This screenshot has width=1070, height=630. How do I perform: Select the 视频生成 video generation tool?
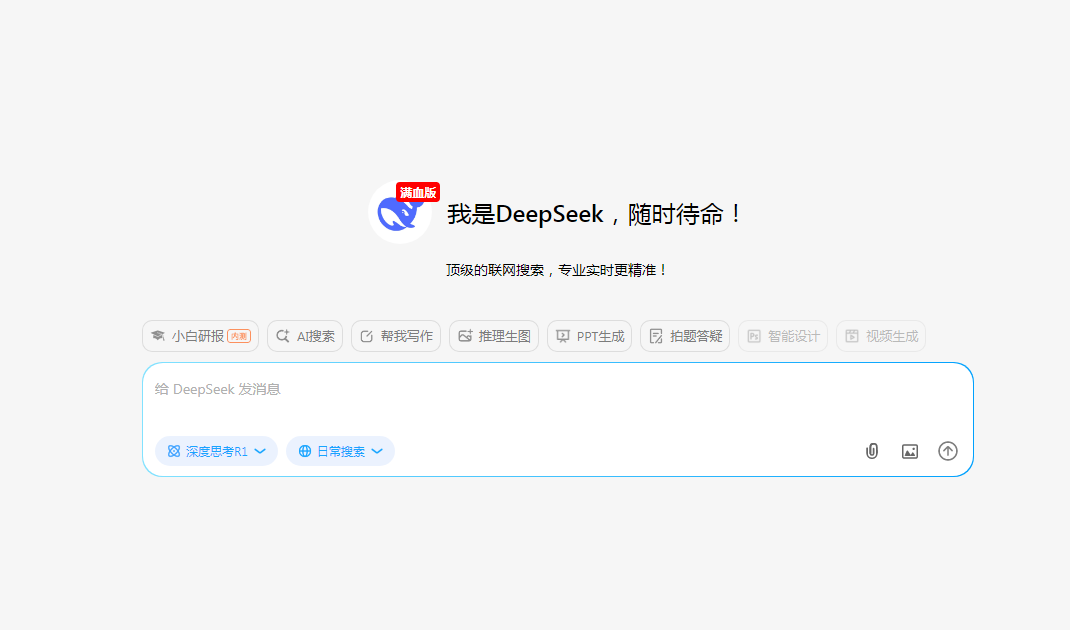[x=880, y=336]
